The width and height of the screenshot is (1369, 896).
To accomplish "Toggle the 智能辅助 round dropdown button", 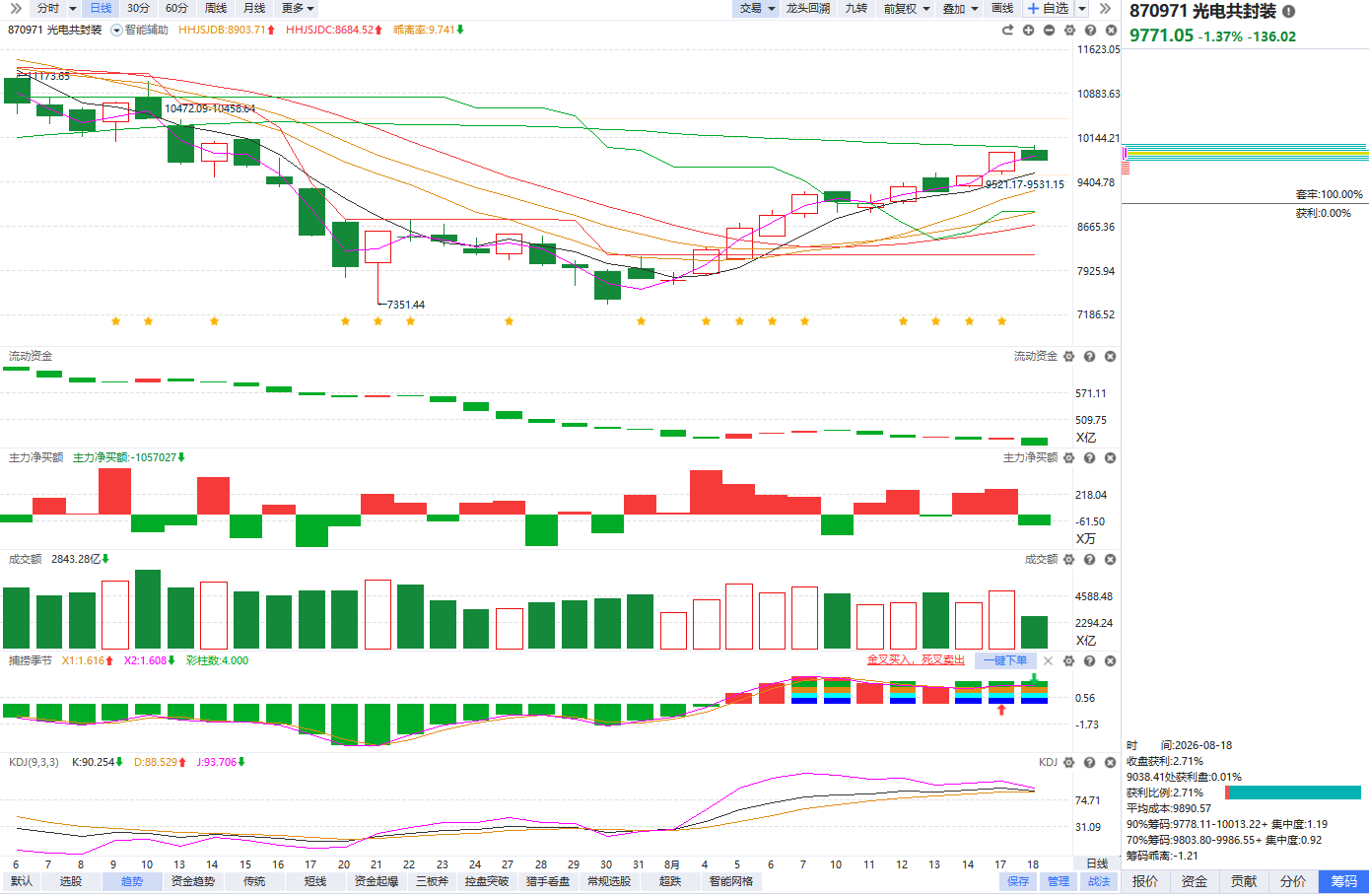I will (x=116, y=30).
